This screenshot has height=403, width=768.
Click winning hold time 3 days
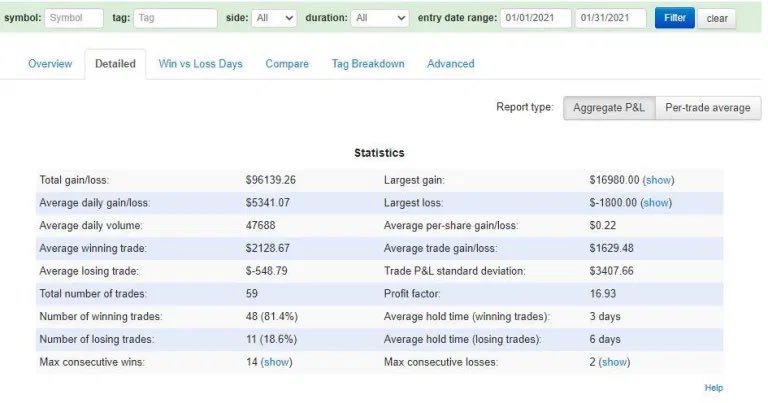605,317
